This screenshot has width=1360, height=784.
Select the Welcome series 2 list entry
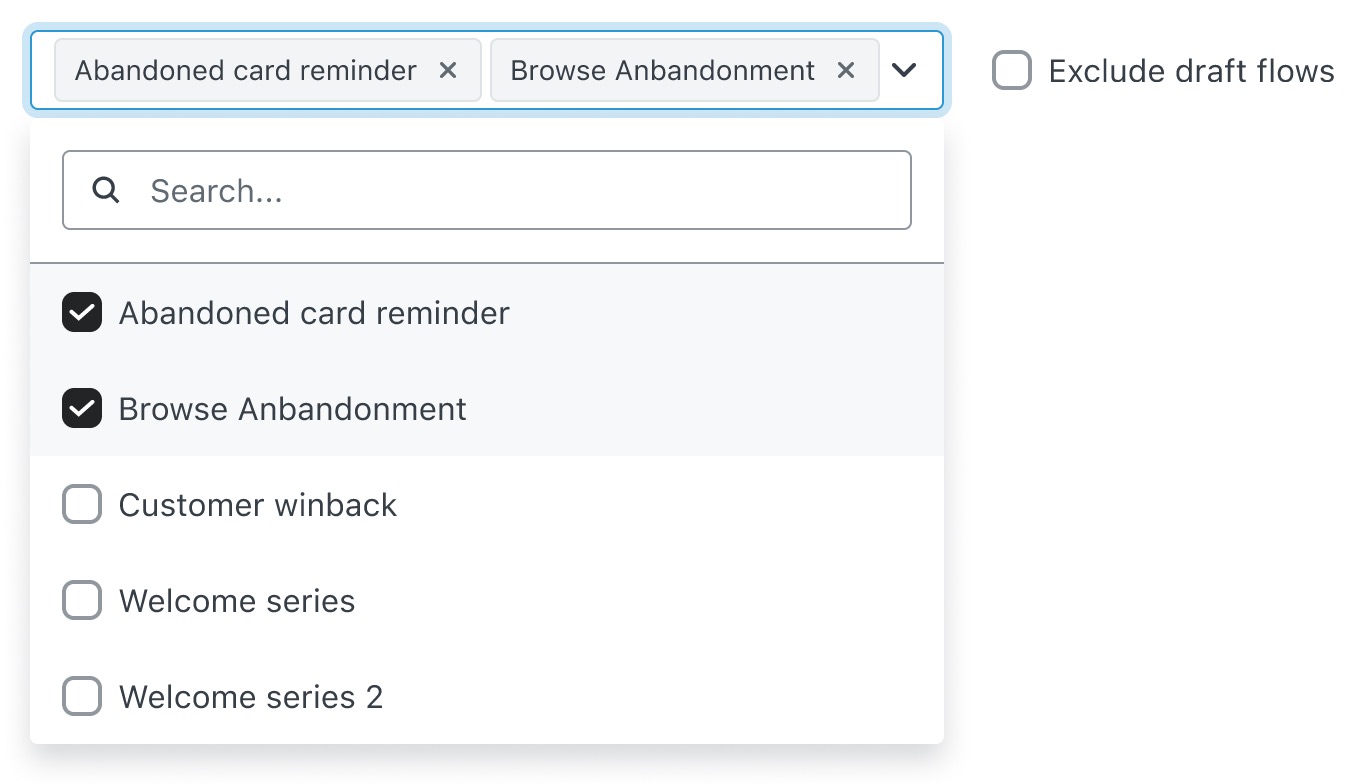click(250, 696)
